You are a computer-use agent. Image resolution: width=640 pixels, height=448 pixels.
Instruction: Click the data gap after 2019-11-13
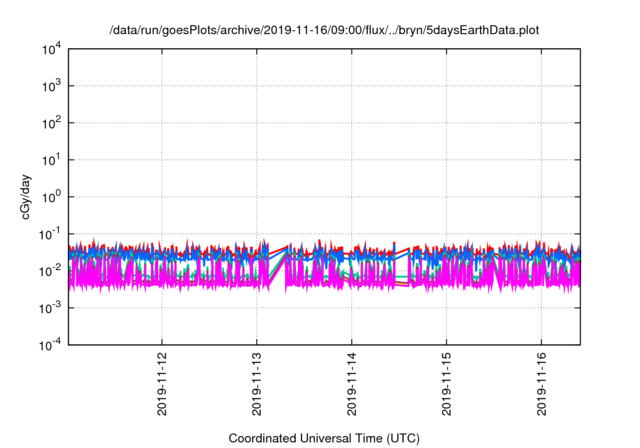coord(278,266)
